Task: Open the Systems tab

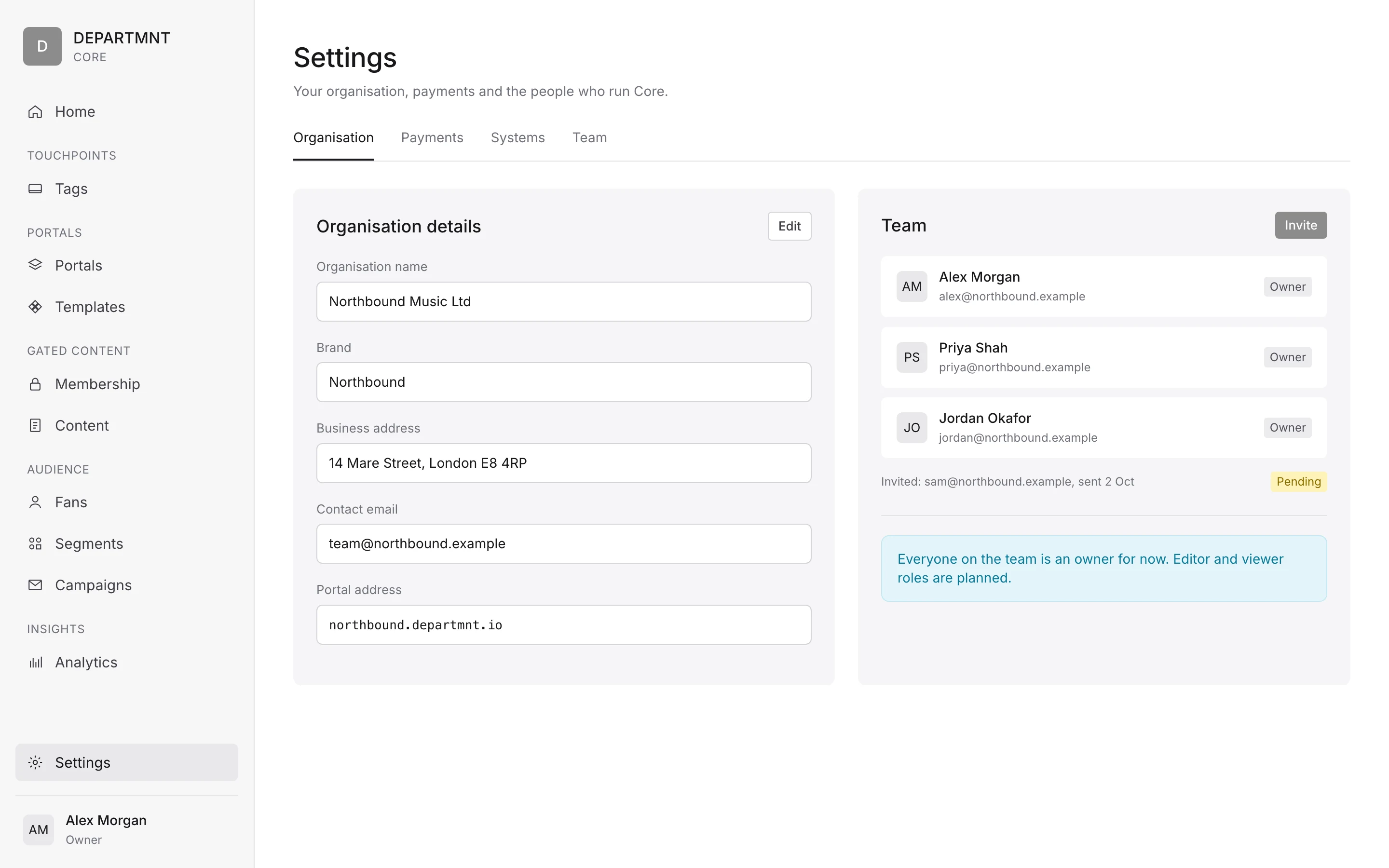Action: coord(517,138)
